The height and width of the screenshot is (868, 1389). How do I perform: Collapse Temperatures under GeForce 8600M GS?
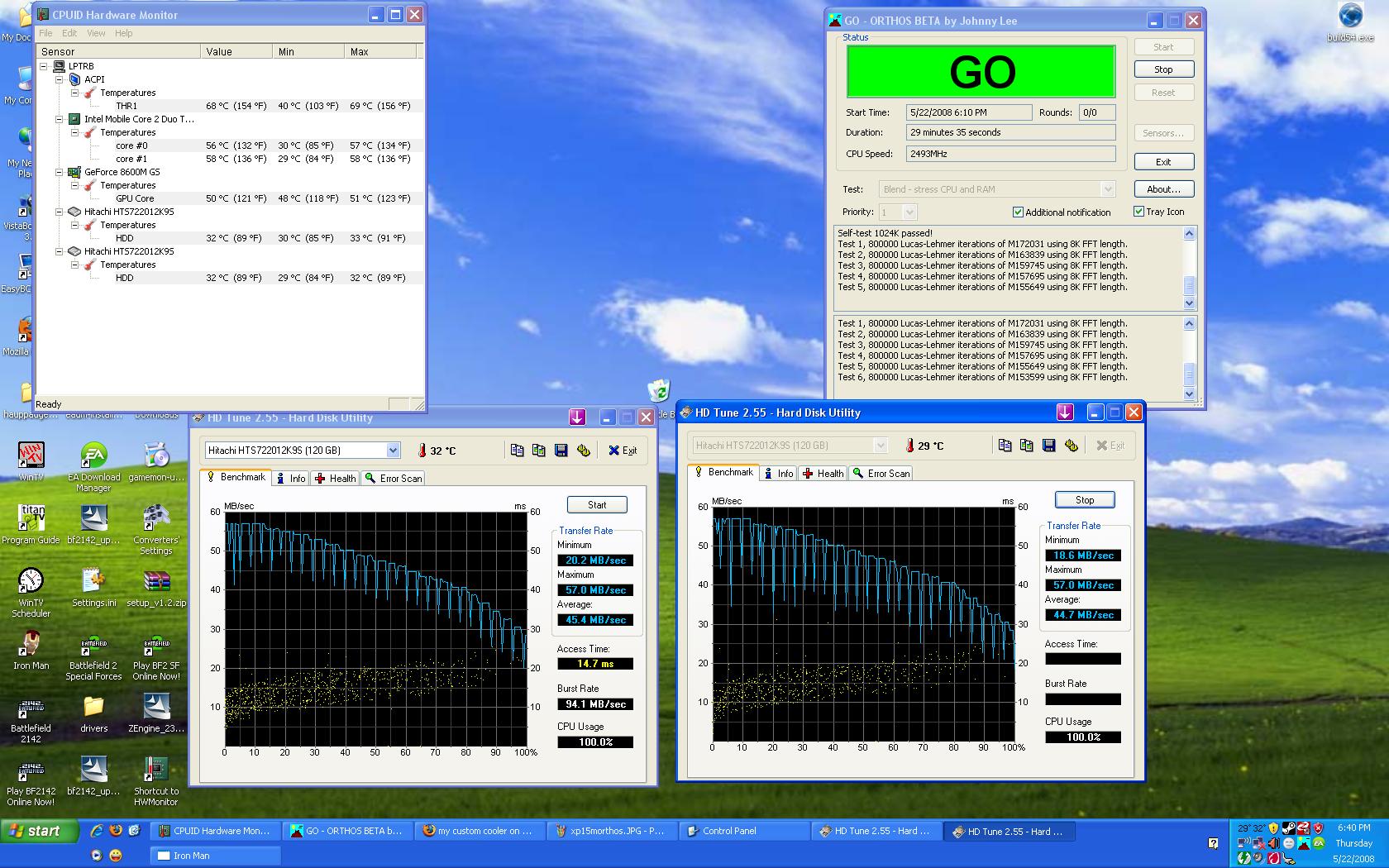(75, 185)
